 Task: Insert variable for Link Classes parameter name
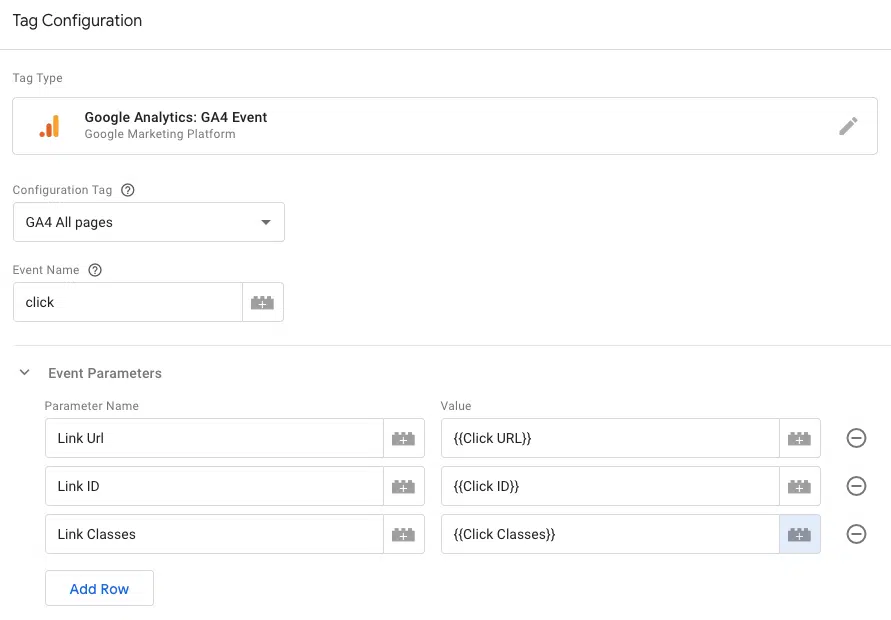point(403,534)
